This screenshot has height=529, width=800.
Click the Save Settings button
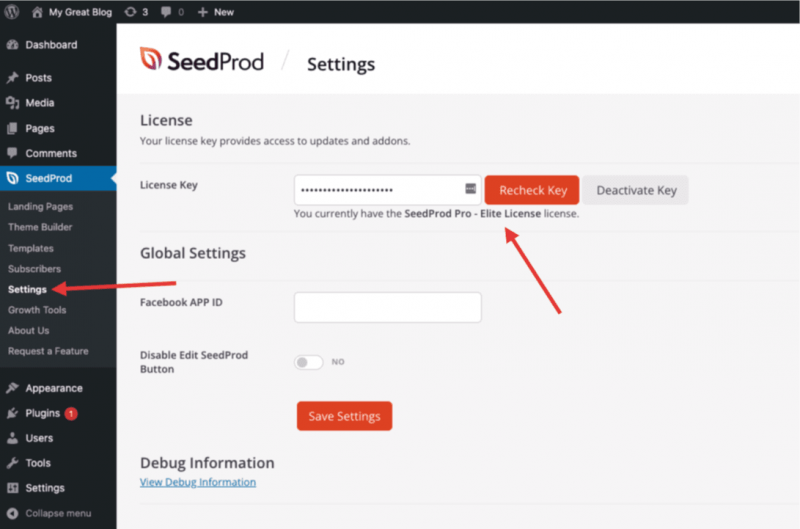coord(344,416)
